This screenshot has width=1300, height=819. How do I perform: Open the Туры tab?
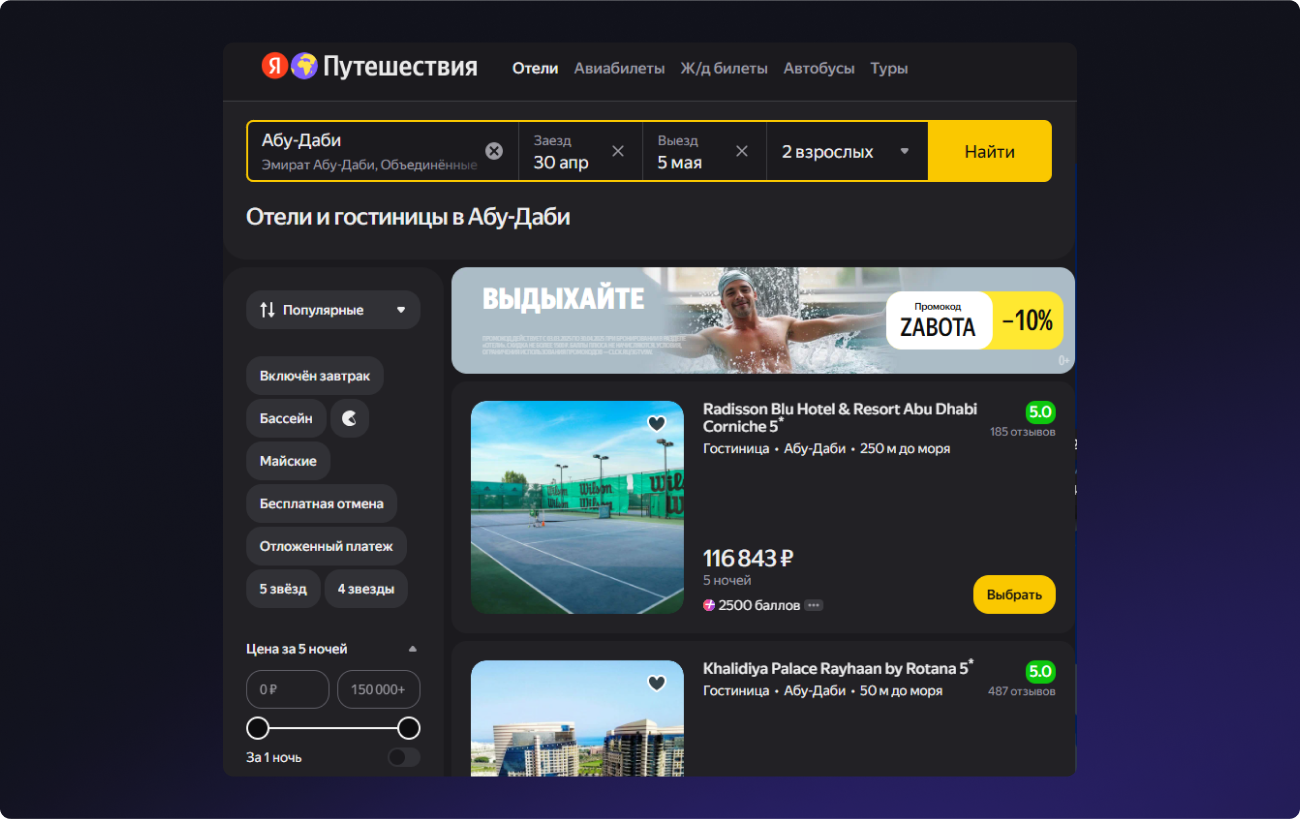pos(888,69)
